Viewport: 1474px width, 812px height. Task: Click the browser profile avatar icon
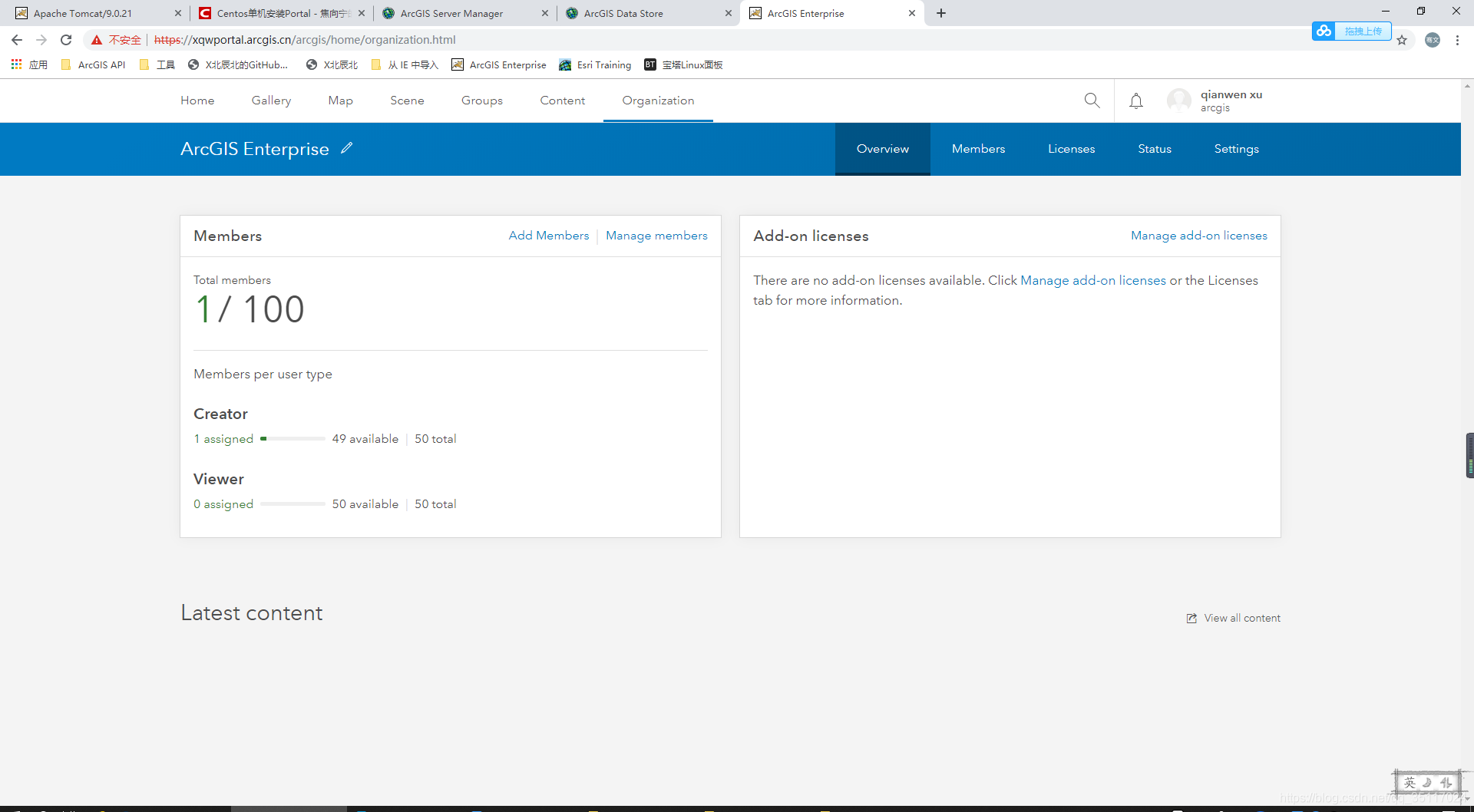[x=1433, y=40]
